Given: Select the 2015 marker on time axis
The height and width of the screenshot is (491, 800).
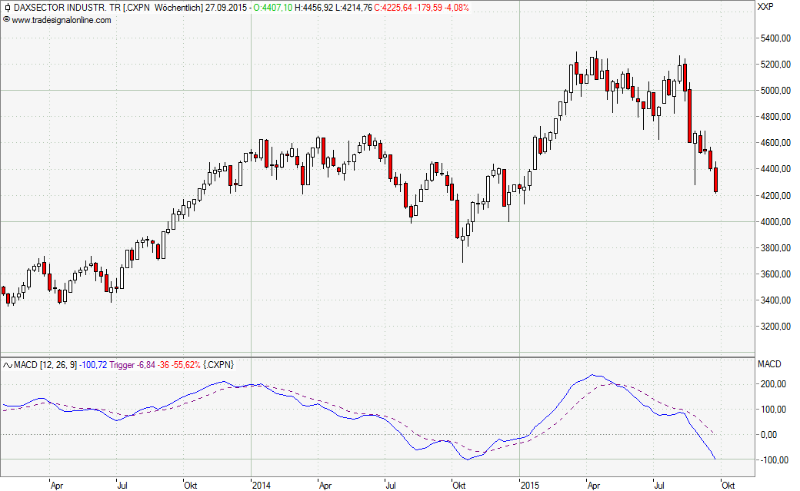Looking at the screenshot, I should (530, 484).
